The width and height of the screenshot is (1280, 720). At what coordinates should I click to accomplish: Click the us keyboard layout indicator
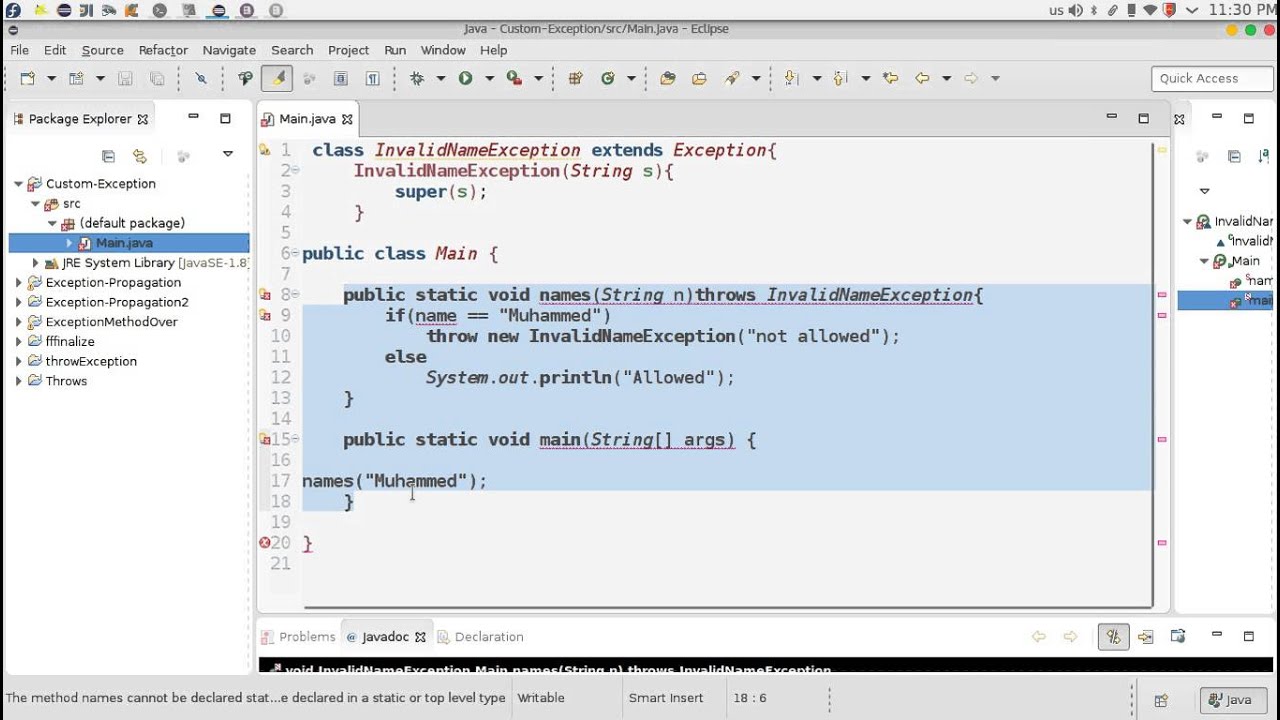[x=1056, y=10]
